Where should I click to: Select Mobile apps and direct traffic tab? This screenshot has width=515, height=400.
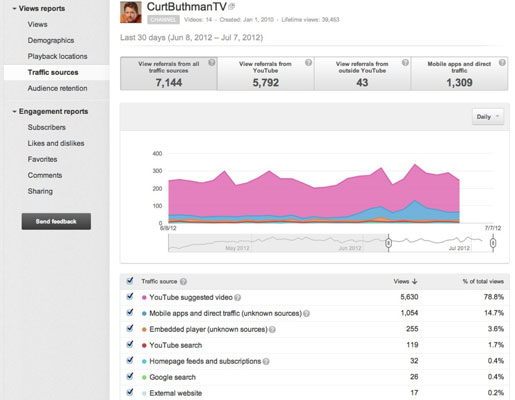click(459, 73)
